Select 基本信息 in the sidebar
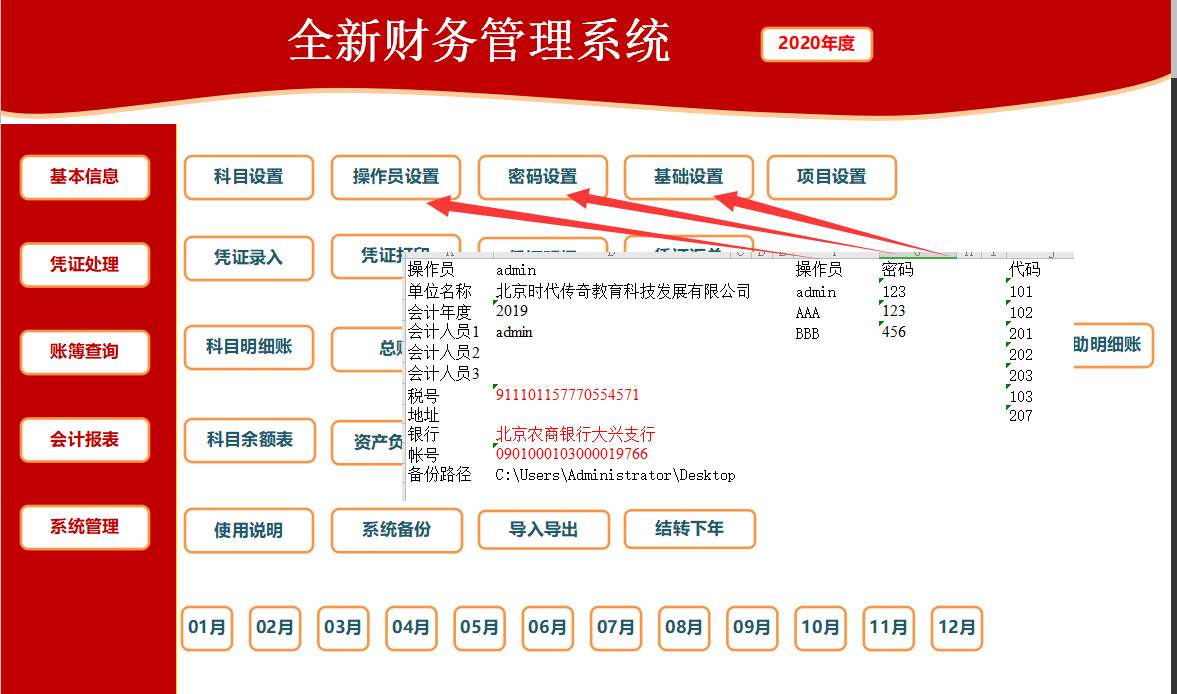The width and height of the screenshot is (1177, 694). (84, 177)
